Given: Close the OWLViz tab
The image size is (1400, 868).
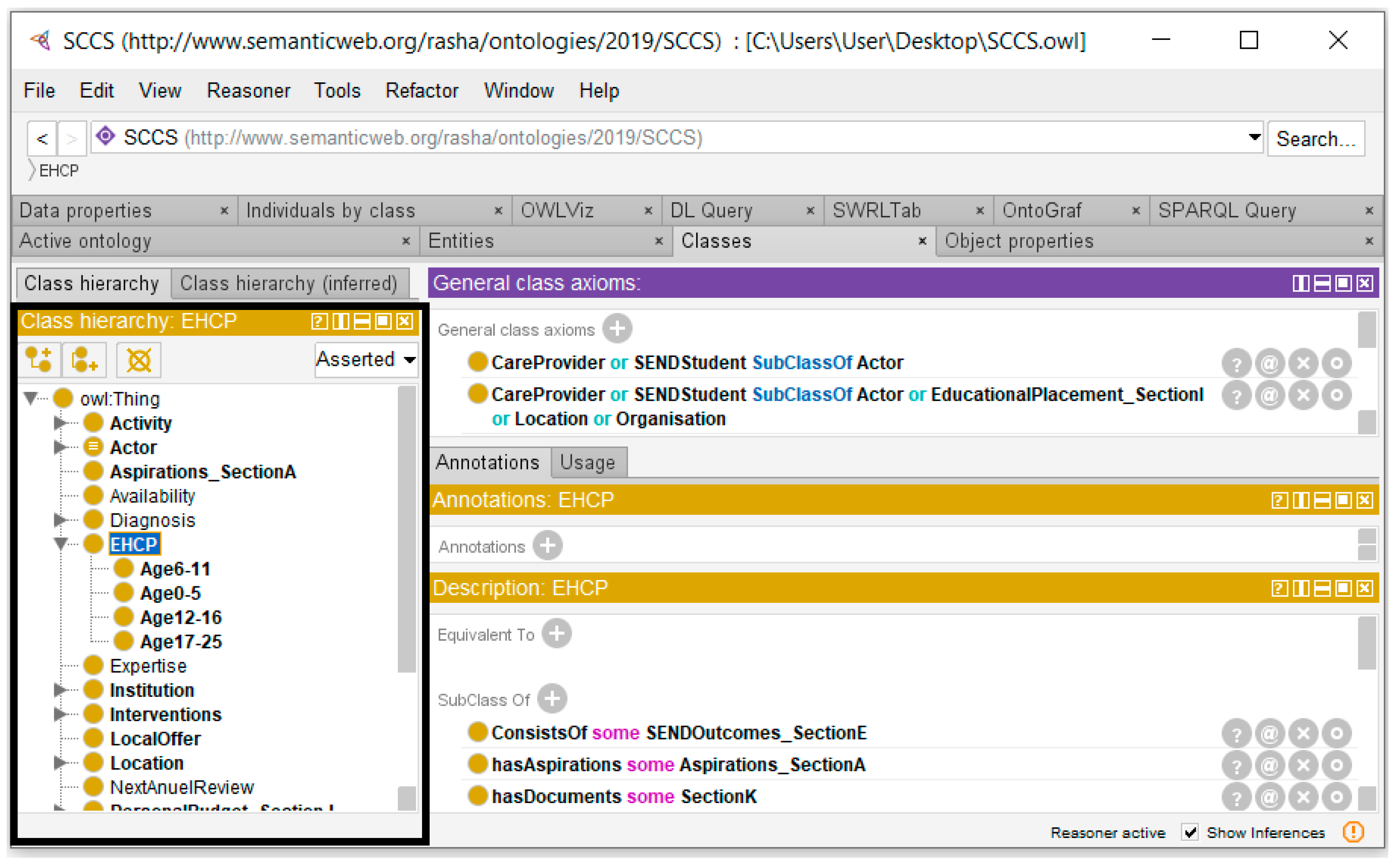Looking at the screenshot, I should click(648, 211).
